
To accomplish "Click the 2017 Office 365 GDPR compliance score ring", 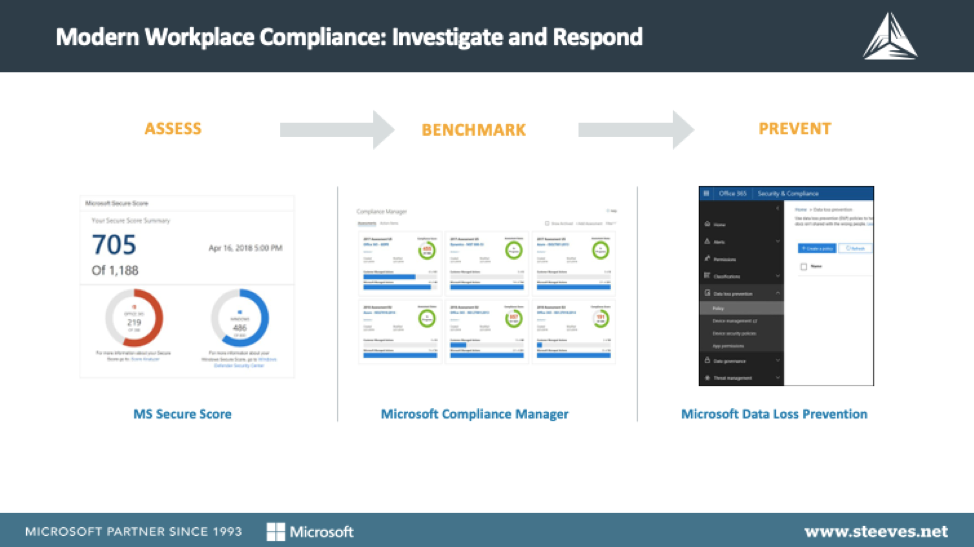I will [427, 251].
